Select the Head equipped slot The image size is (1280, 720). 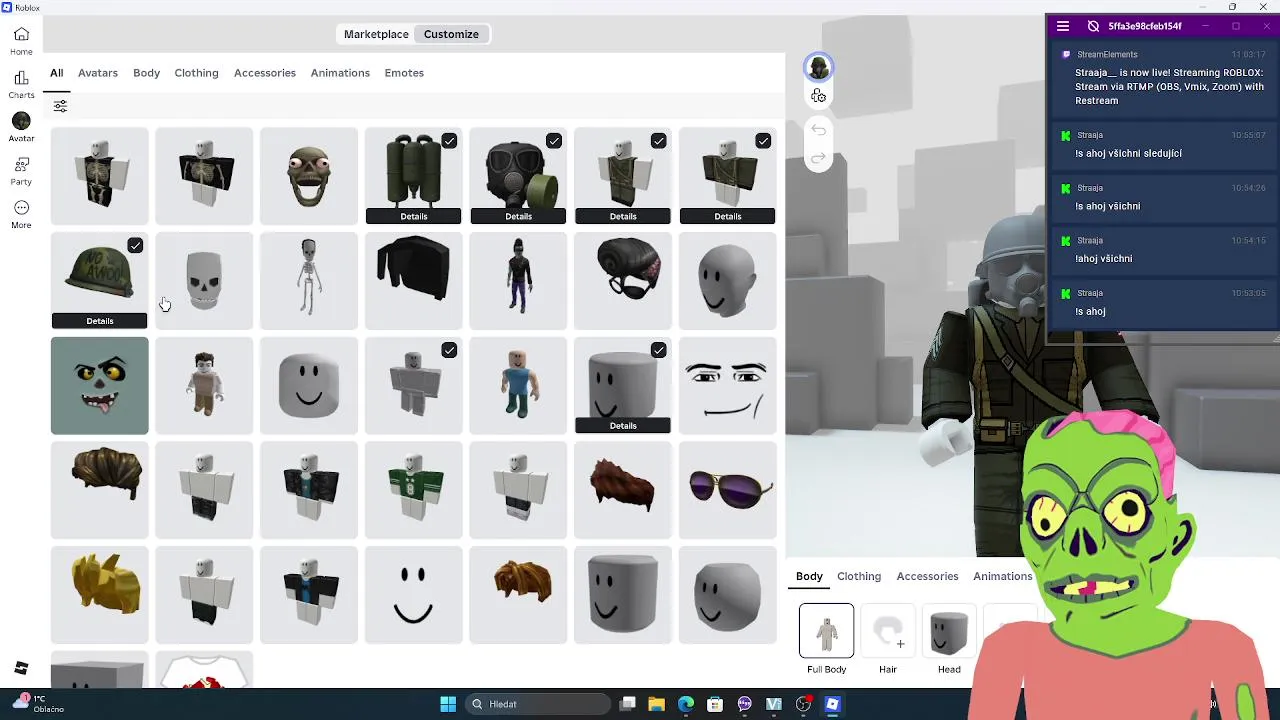[949, 632]
